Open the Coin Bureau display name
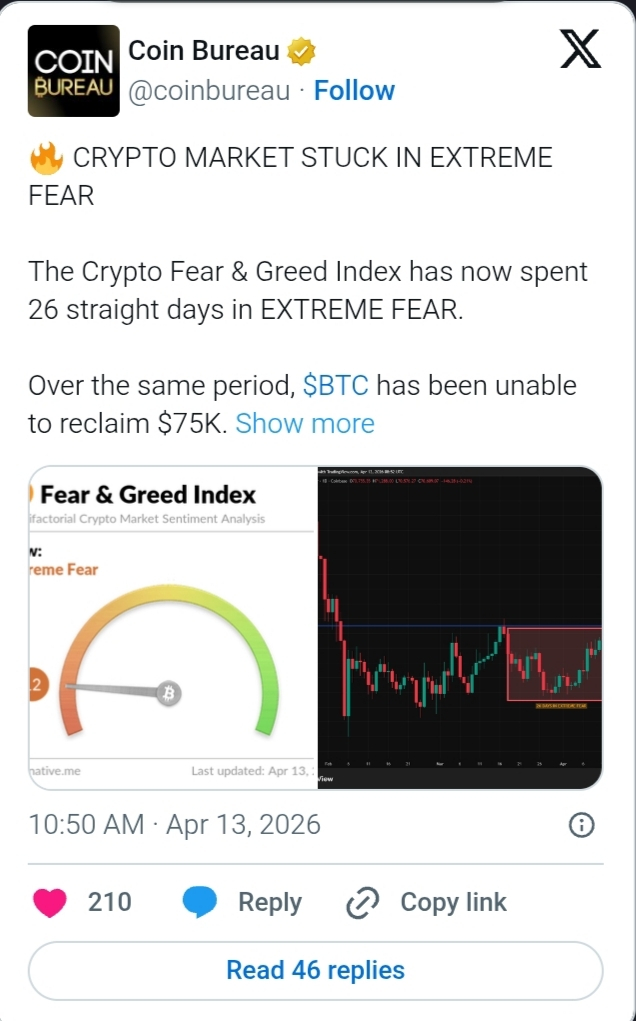 (203, 50)
